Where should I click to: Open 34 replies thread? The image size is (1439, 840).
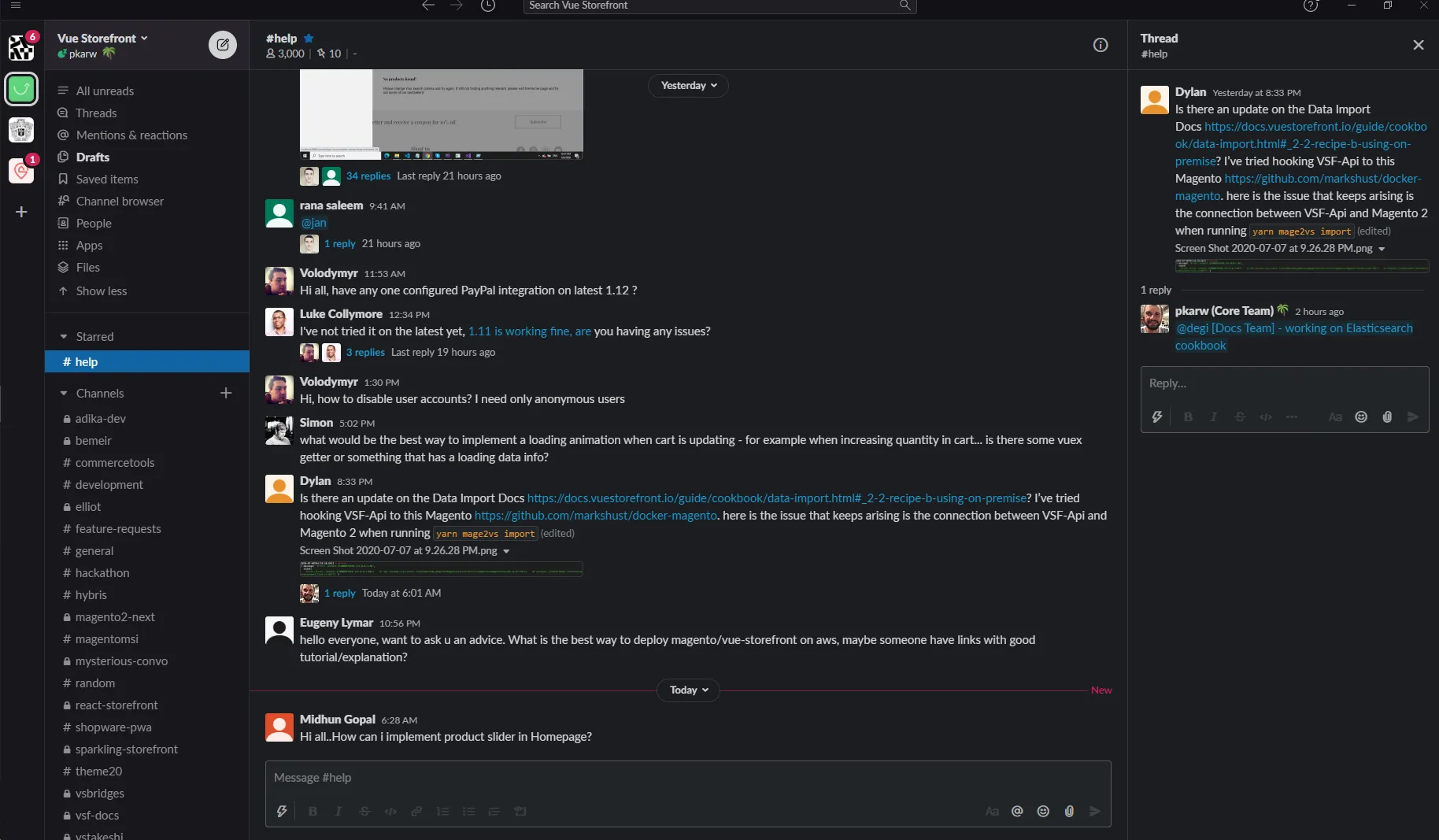[368, 176]
